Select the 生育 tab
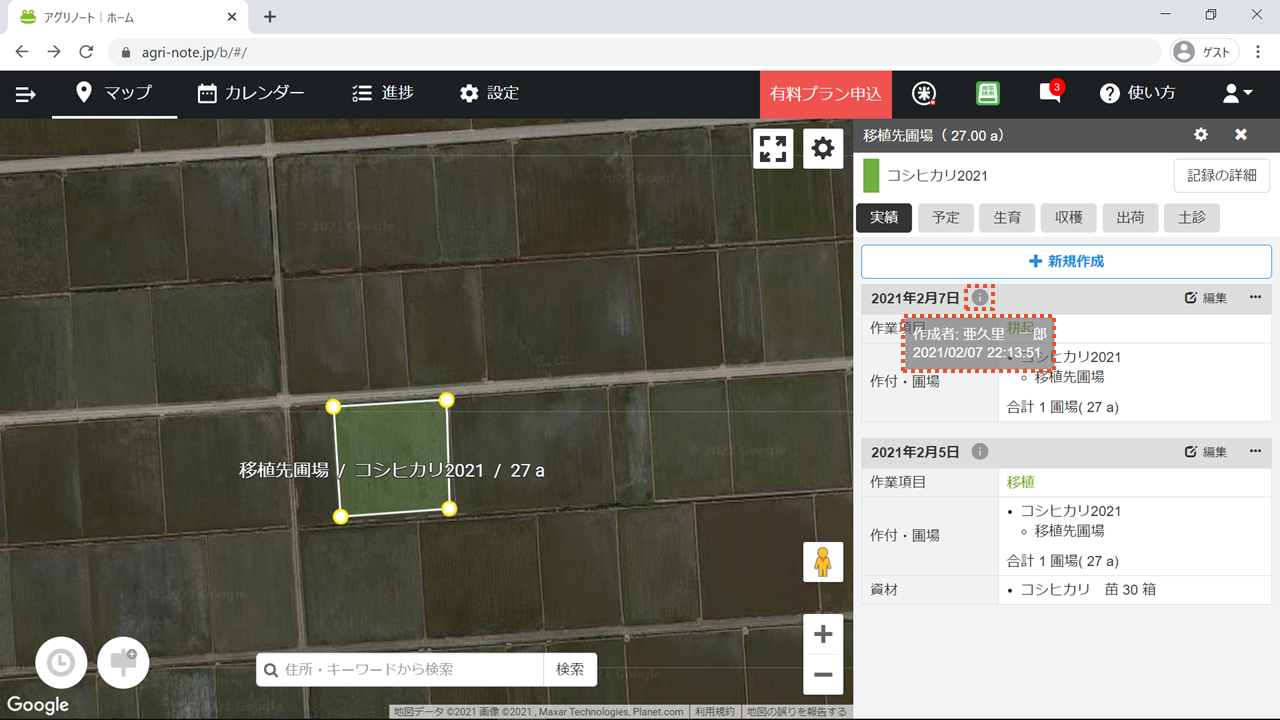Screen dimensions: 1280x720 pos(1007,217)
